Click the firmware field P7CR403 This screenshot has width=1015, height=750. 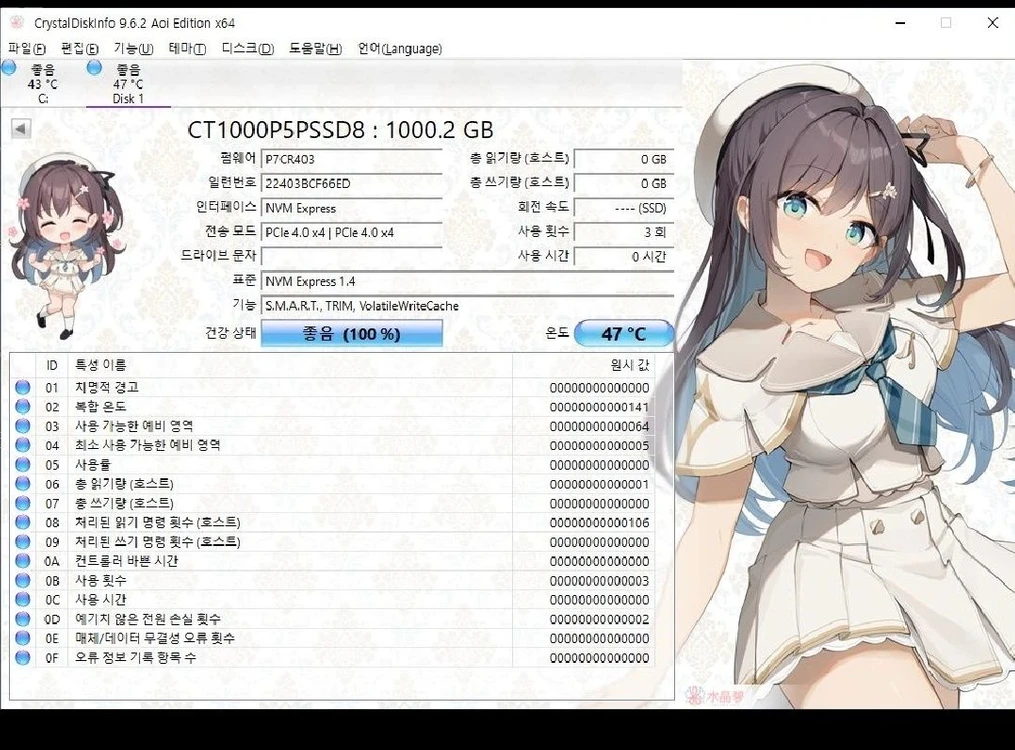tap(351, 159)
